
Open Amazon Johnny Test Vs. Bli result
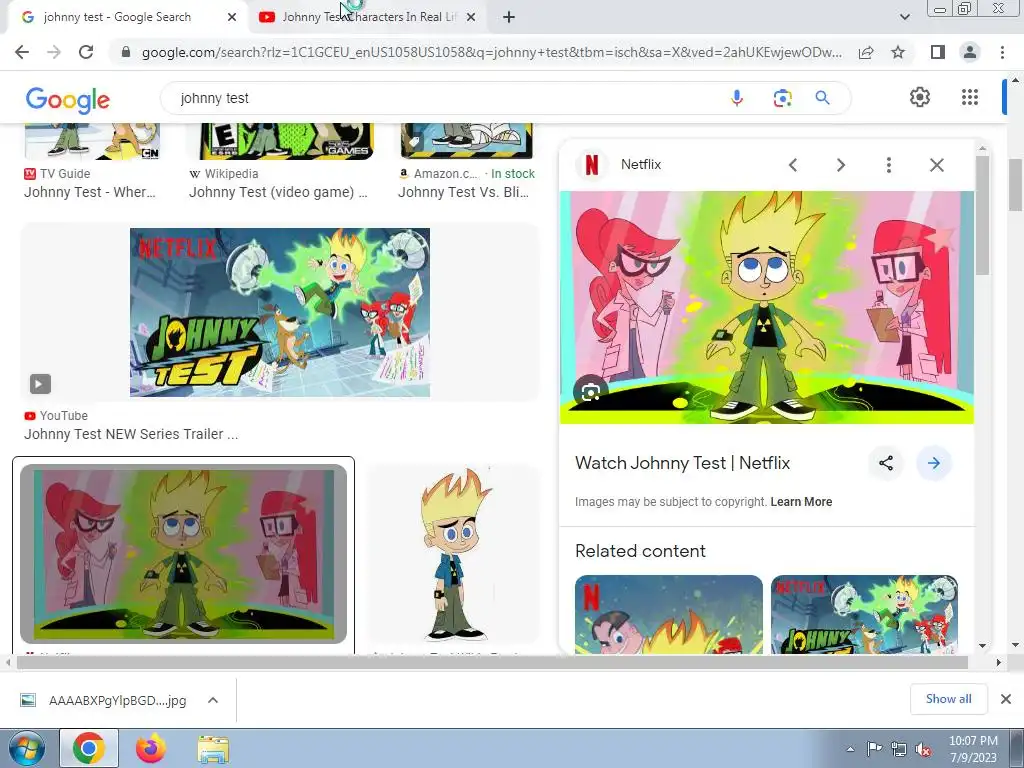[x=463, y=192]
